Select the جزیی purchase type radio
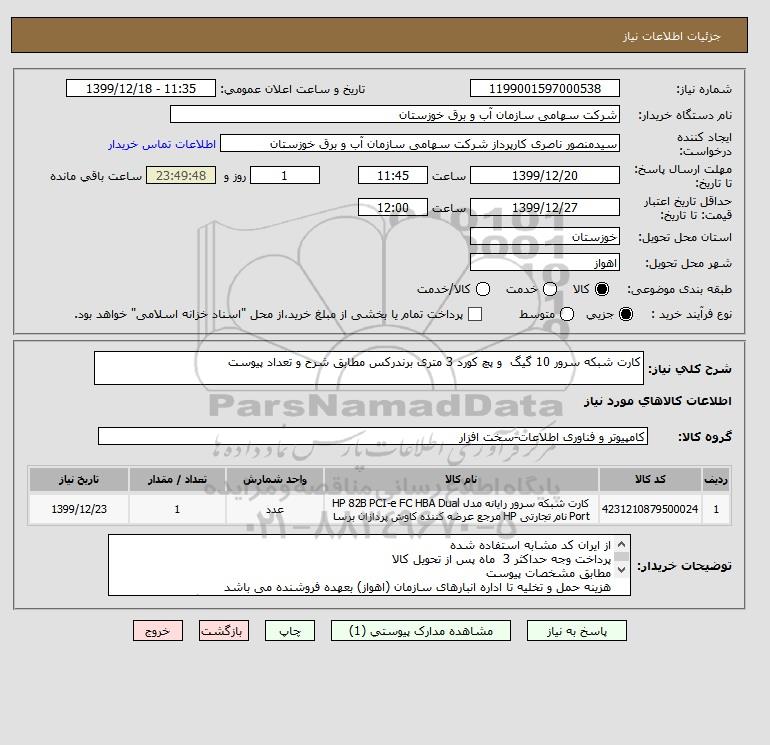Image resolution: width=770 pixels, height=745 pixels. 626,314
